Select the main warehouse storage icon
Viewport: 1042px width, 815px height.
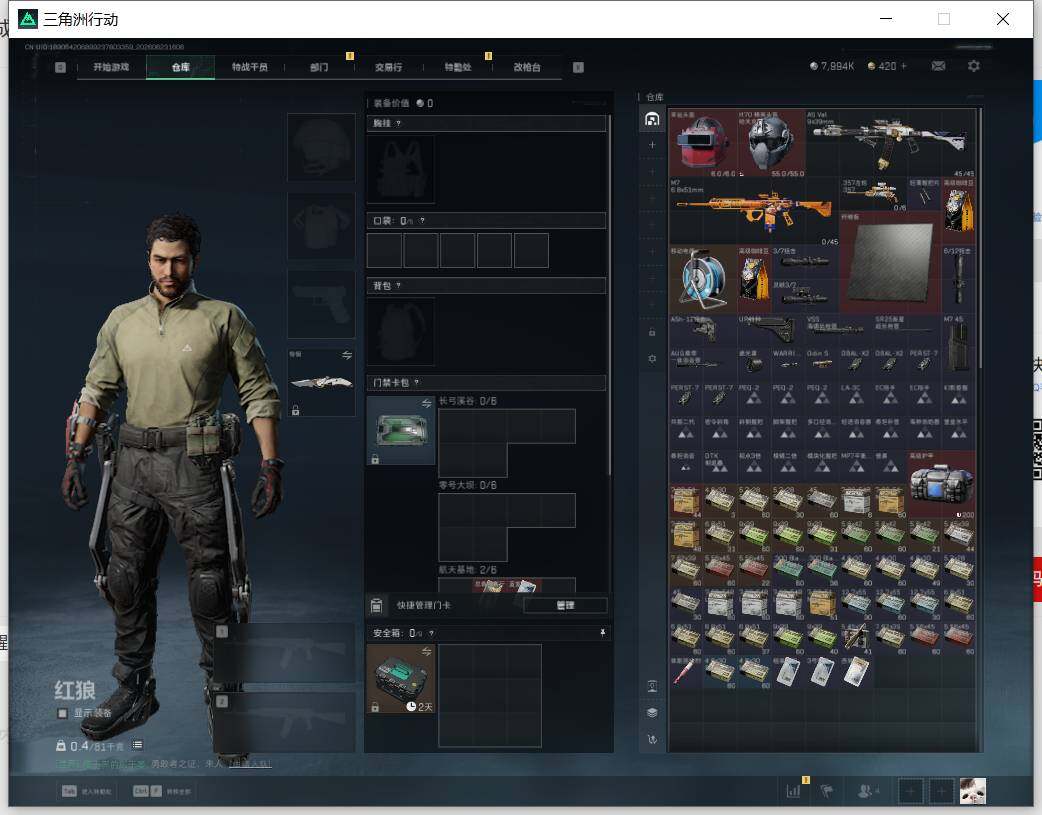point(652,119)
